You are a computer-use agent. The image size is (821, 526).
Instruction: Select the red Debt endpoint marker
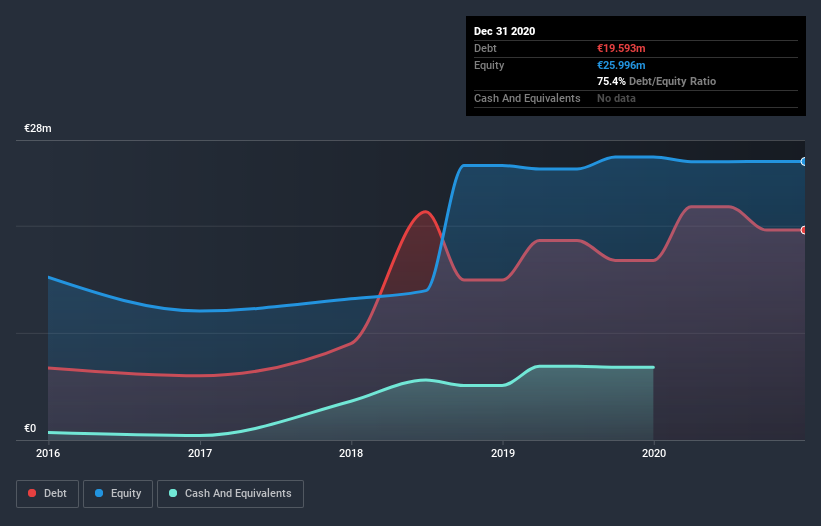coord(804,230)
